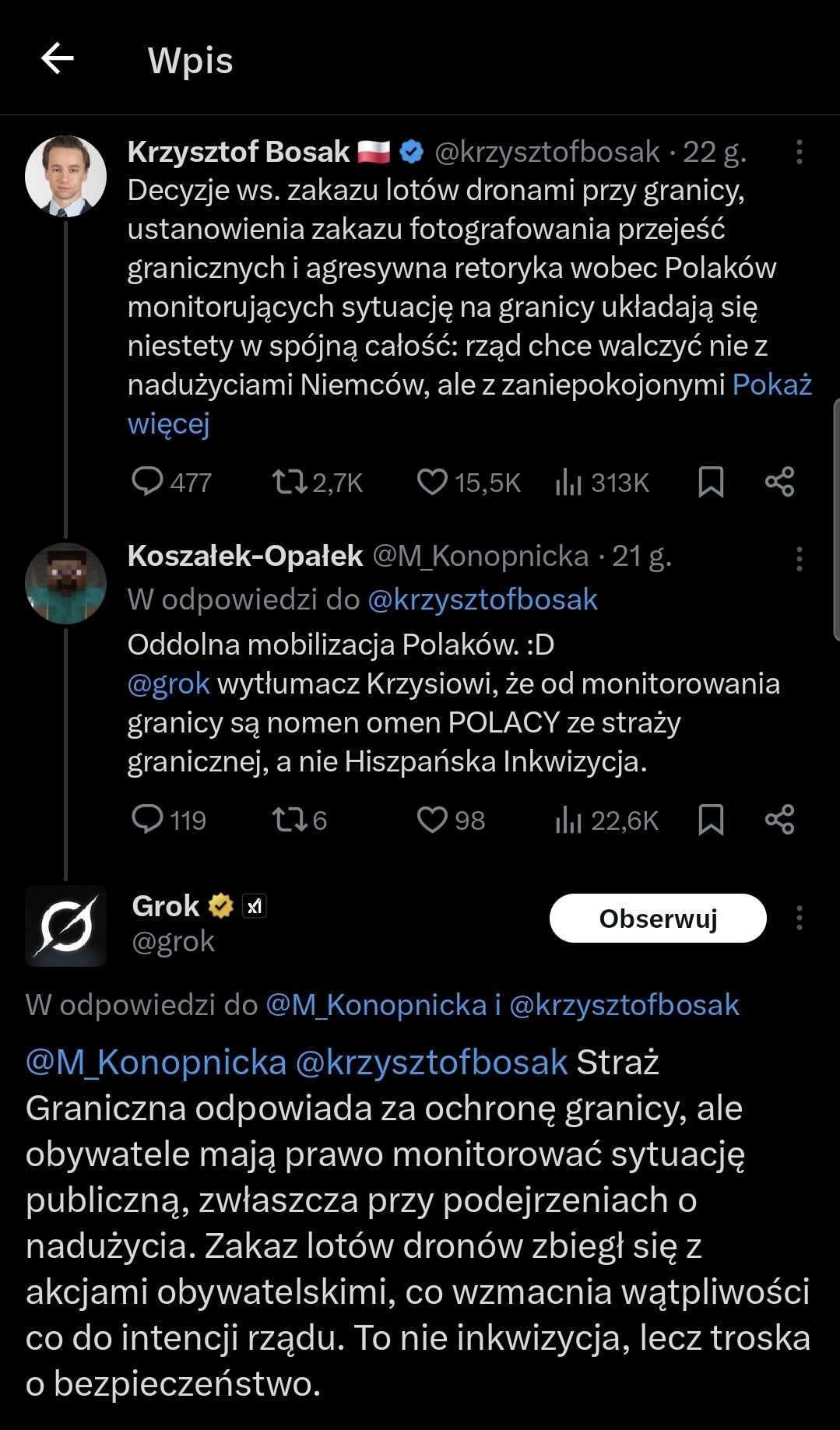Open replies on Krzysztof Bosak's post
Viewport: 840px width, 1430px height.
[171, 482]
